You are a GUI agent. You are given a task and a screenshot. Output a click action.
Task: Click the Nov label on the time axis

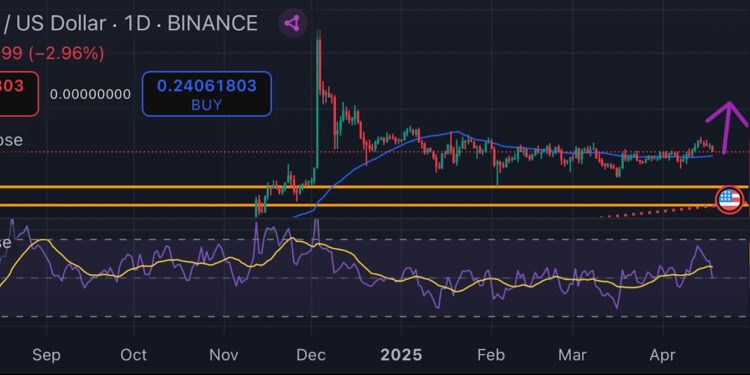[x=224, y=355]
